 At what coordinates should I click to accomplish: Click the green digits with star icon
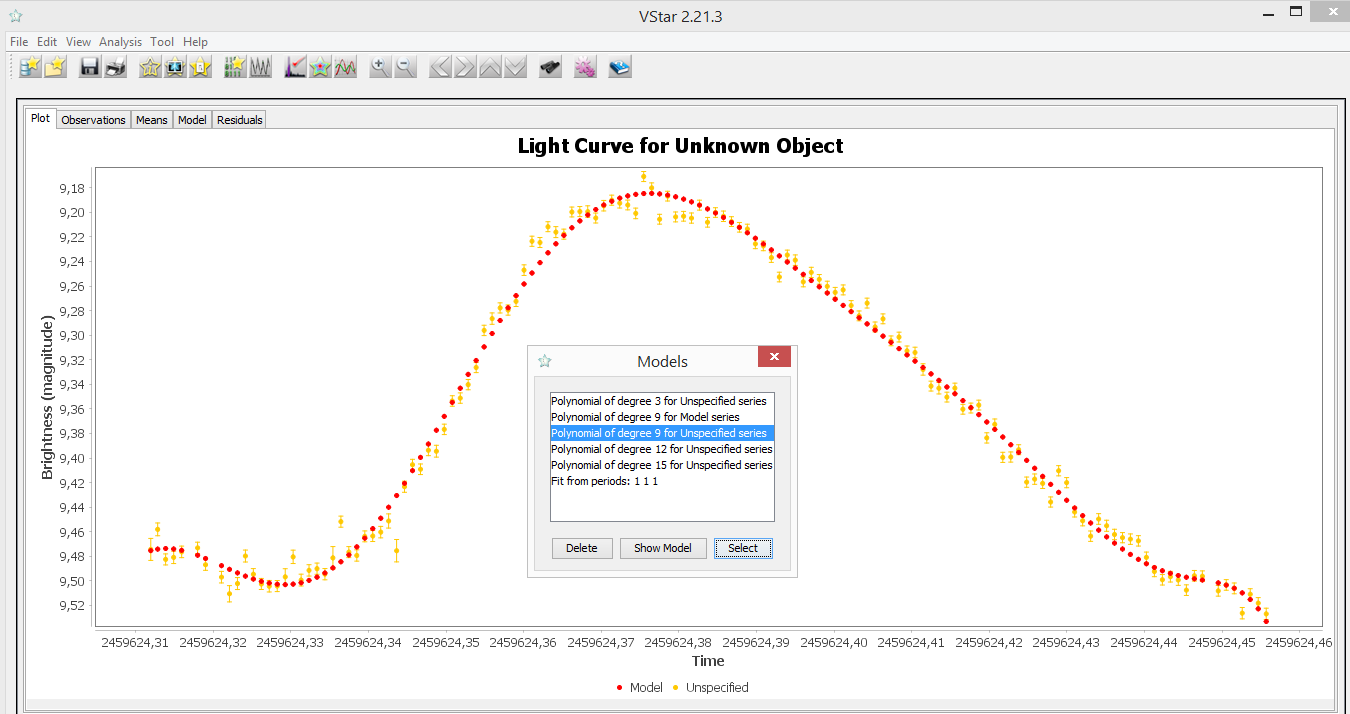(x=235, y=67)
